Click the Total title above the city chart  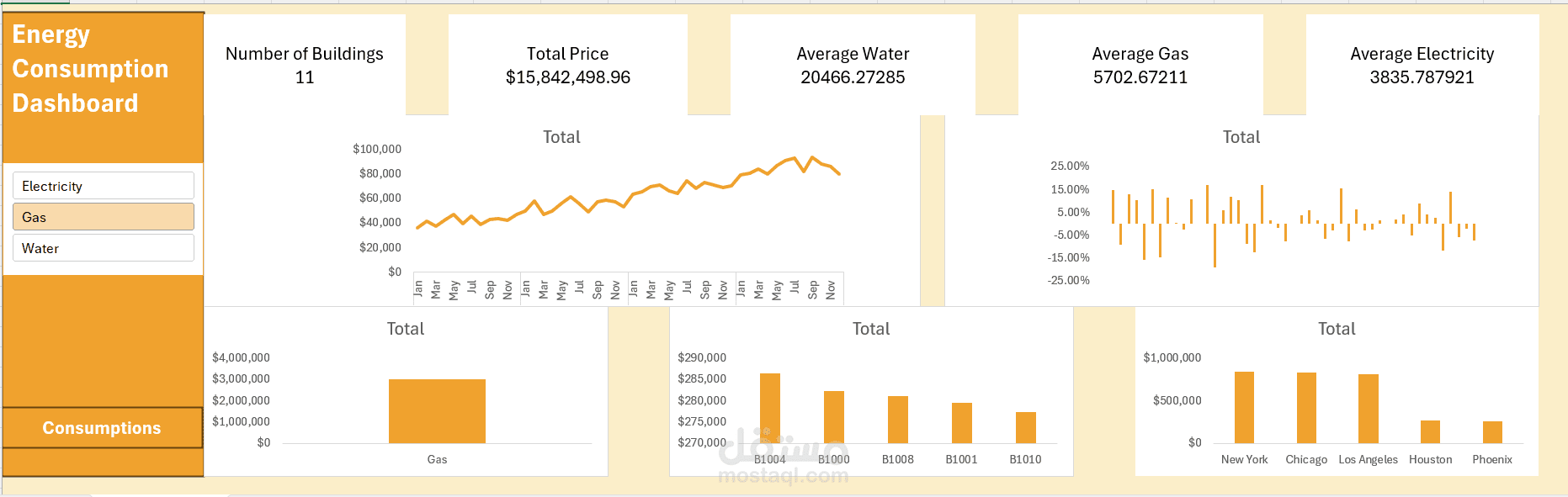[x=1337, y=329]
